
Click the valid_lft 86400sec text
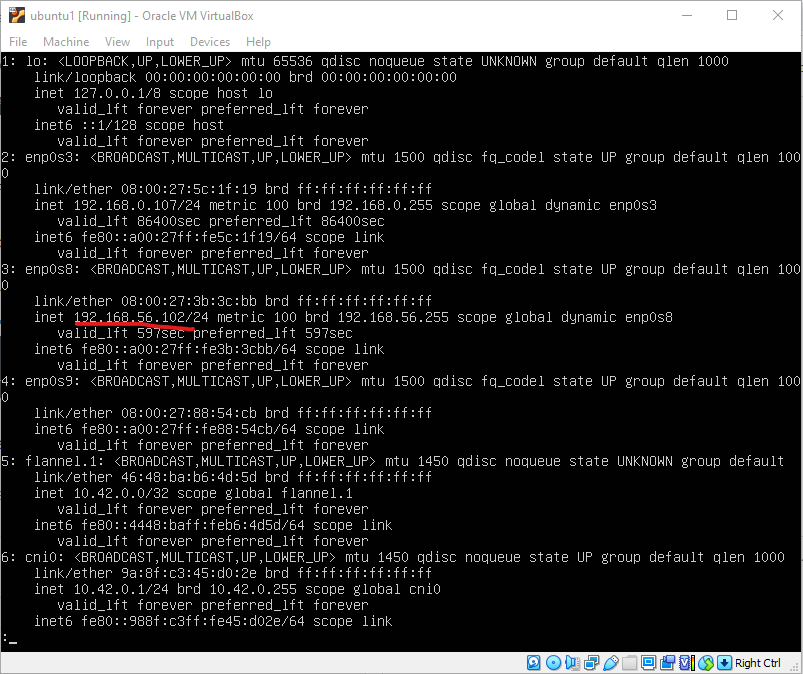pos(129,221)
